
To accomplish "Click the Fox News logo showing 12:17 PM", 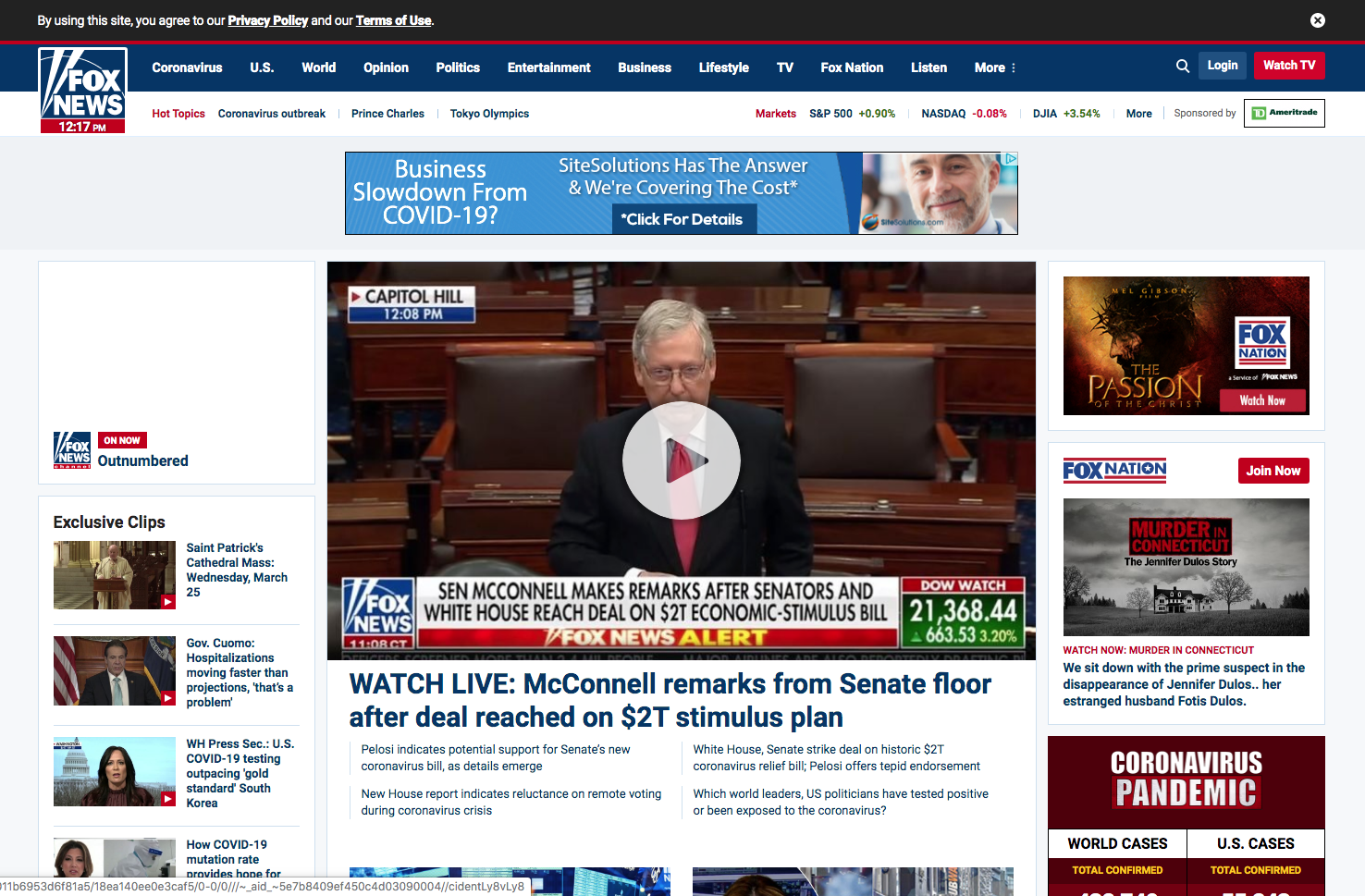I will 81,90.
